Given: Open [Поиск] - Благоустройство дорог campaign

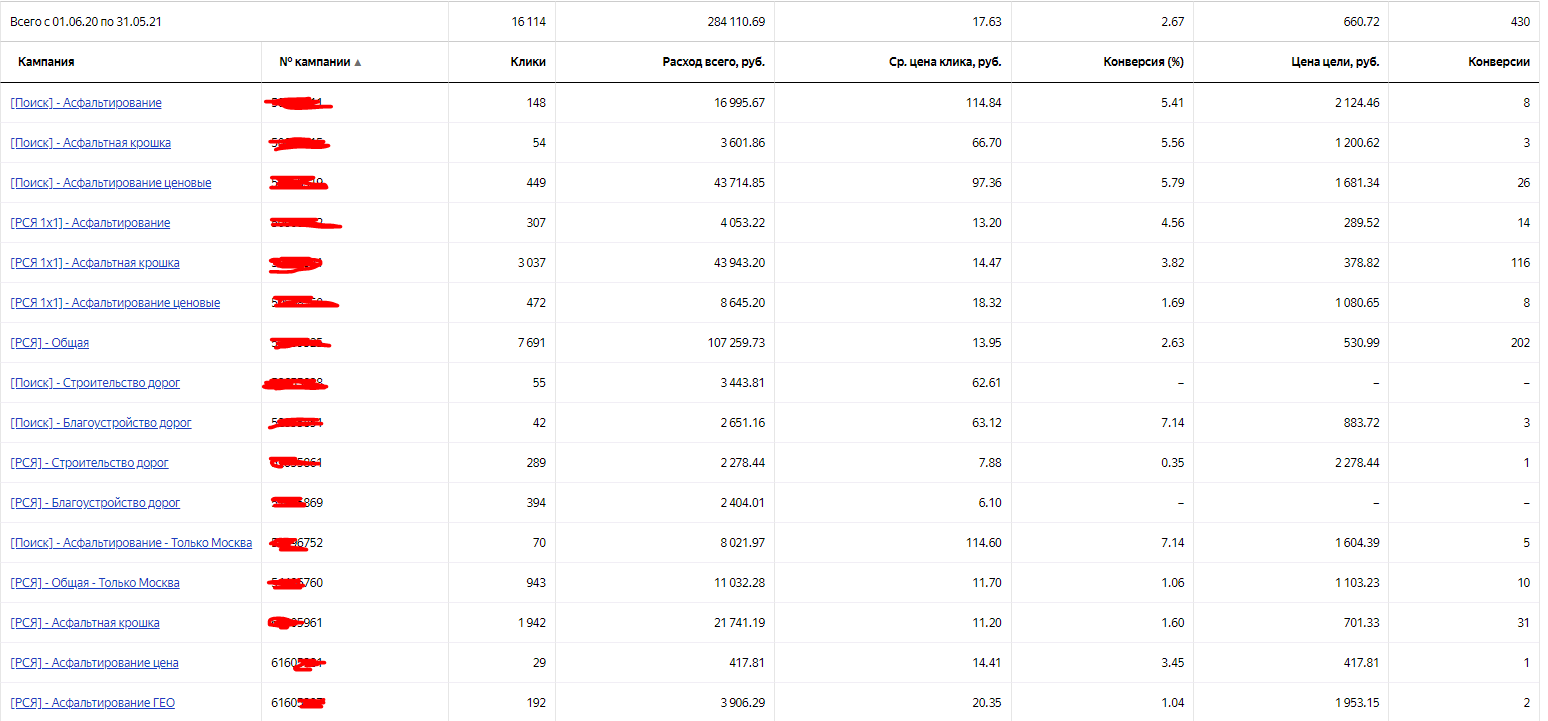Looking at the screenshot, I should point(101,423).
